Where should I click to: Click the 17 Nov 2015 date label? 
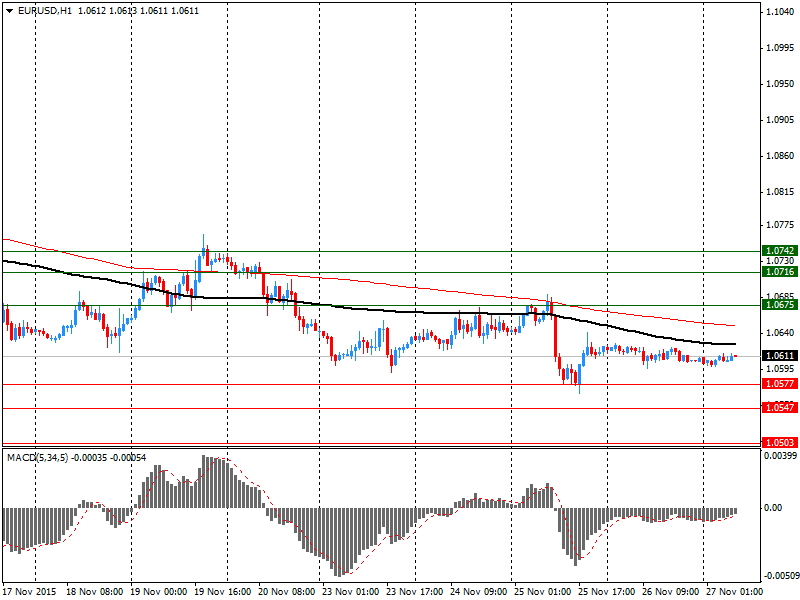pos(30,592)
